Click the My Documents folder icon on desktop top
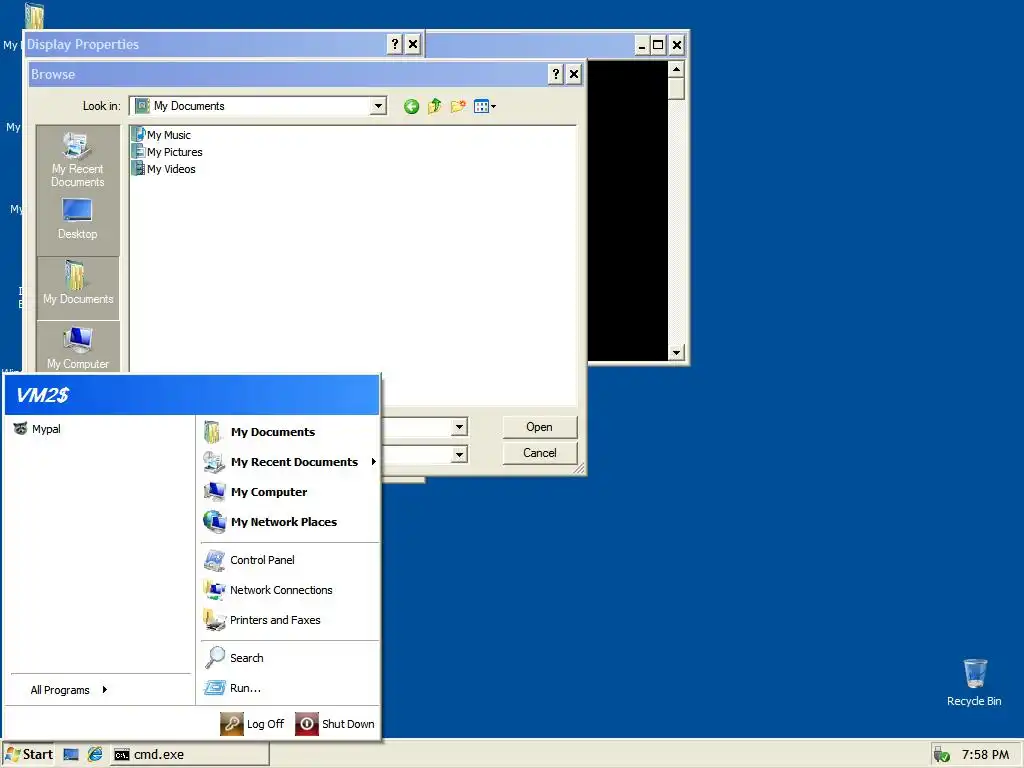This screenshot has width=1024, height=768. [x=35, y=16]
